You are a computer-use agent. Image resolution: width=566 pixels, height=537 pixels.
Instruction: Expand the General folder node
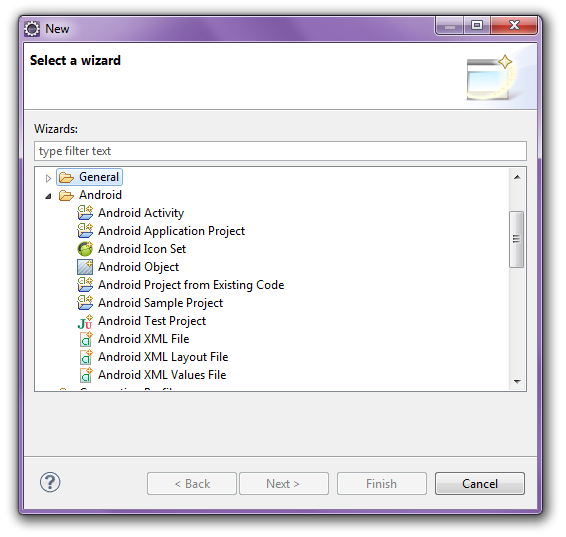(x=48, y=178)
